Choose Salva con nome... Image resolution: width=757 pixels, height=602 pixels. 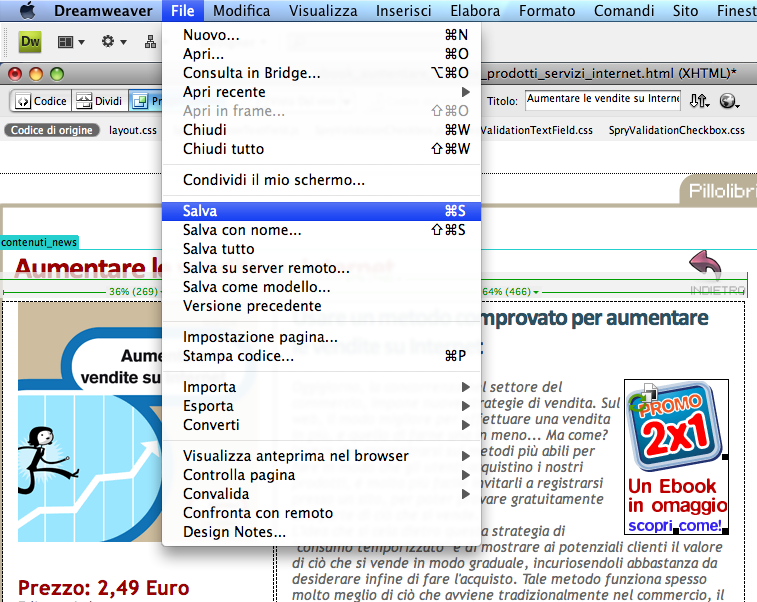321,230
